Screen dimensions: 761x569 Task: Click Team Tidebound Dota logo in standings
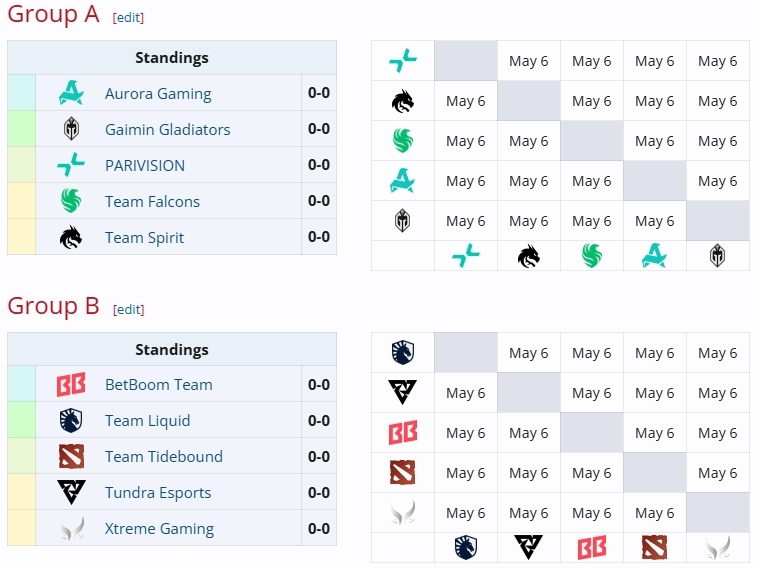click(71, 456)
